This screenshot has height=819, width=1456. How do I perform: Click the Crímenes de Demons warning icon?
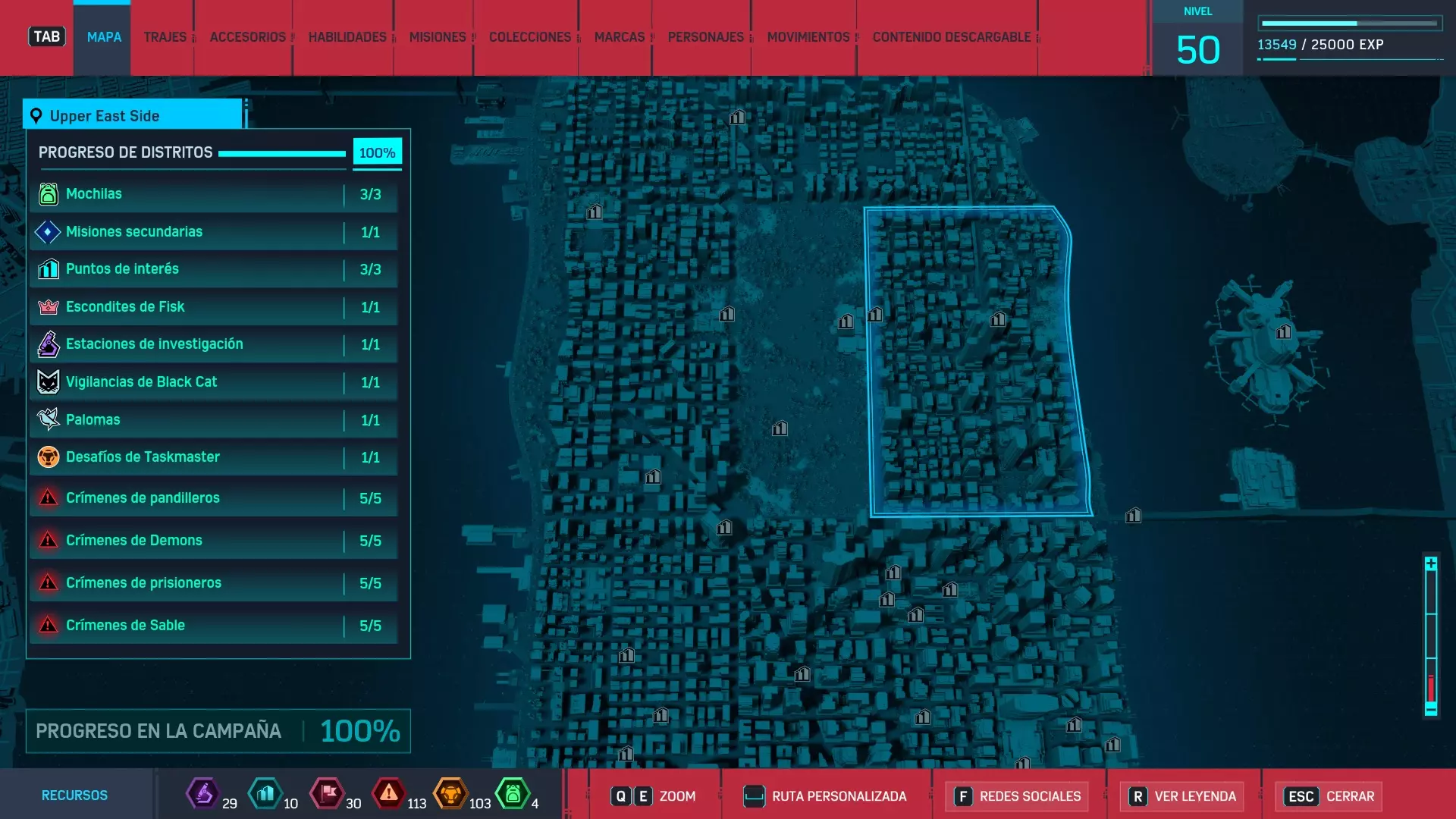pyautogui.click(x=48, y=541)
